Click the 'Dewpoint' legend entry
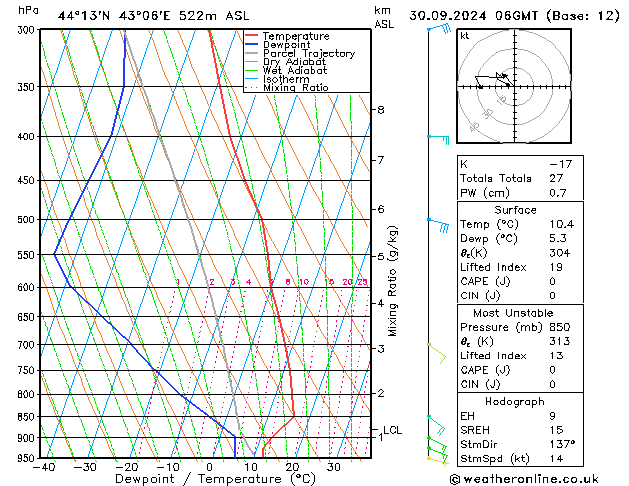Screen dimensions: 629x486 point(286,45)
